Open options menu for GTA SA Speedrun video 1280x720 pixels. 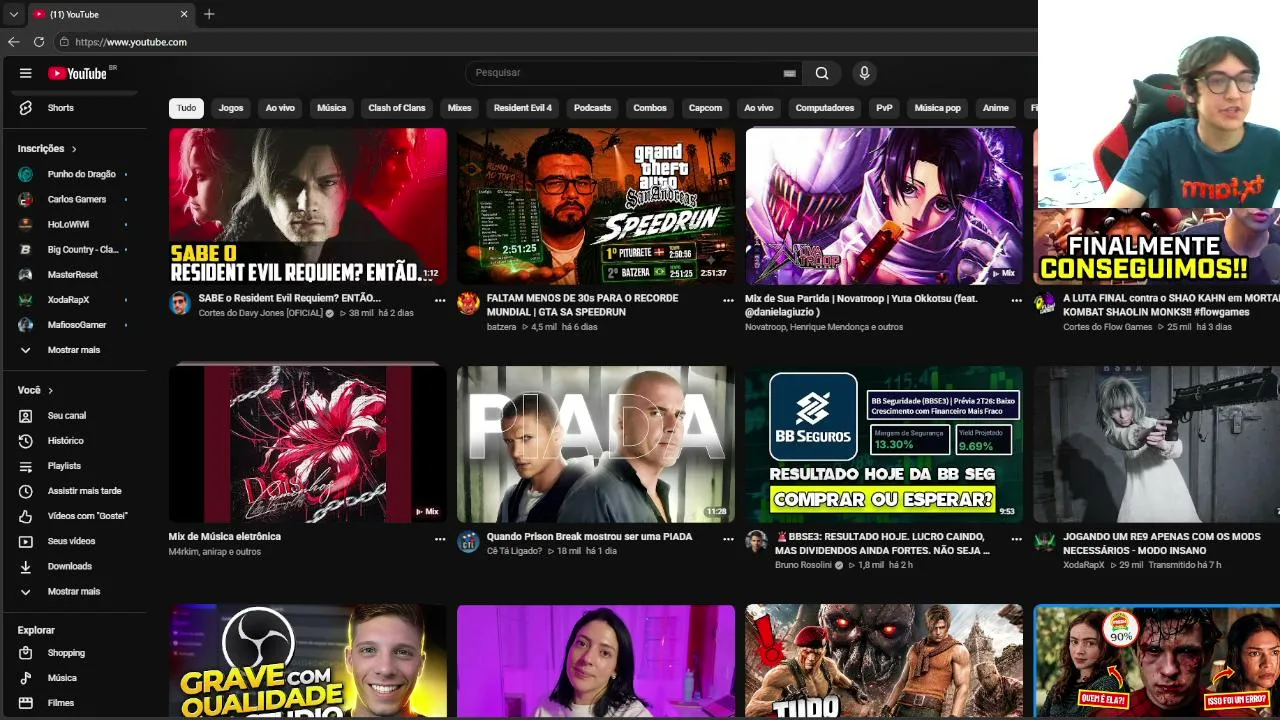coord(728,300)
